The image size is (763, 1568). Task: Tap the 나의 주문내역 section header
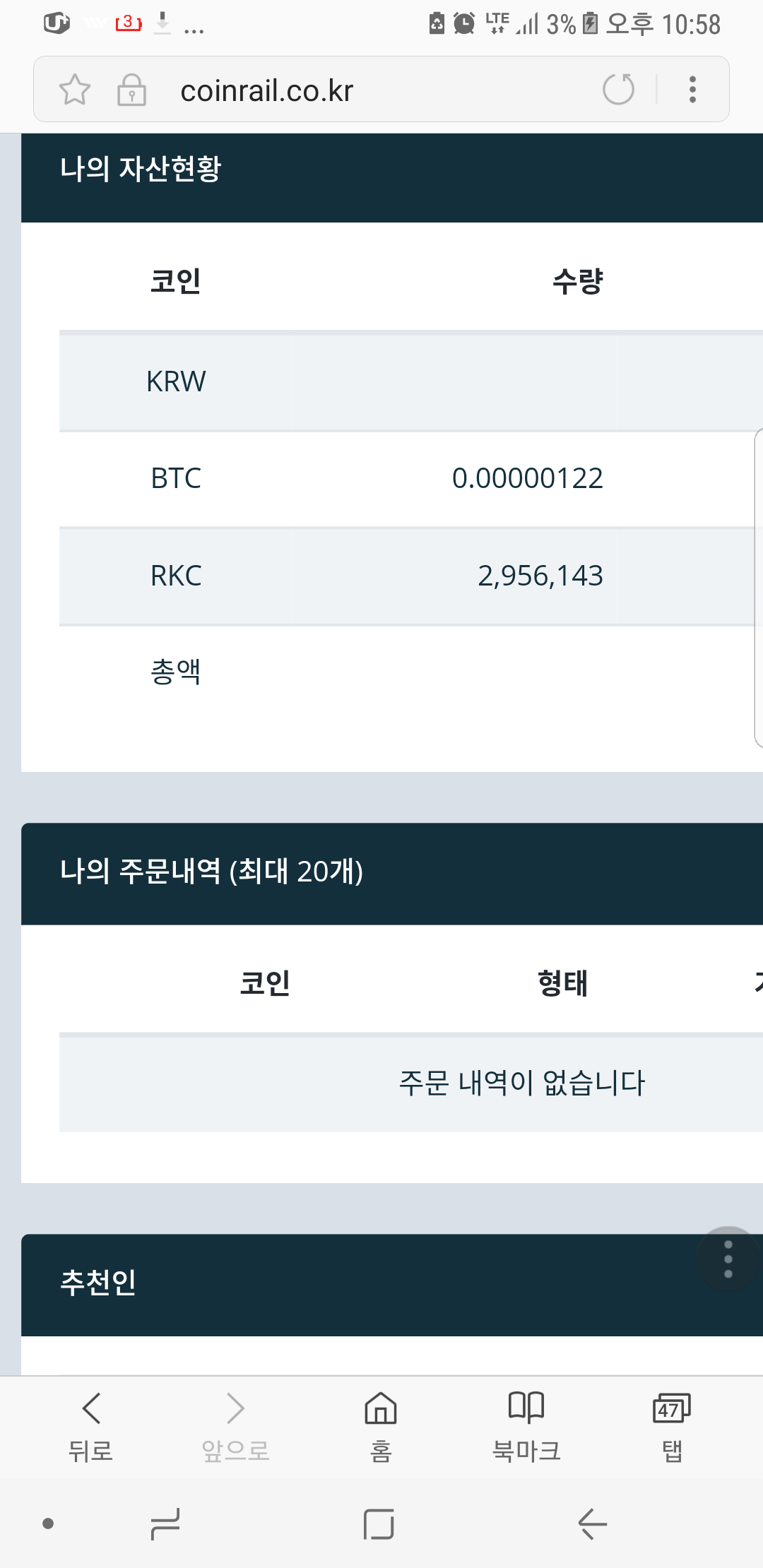(x=212, y=872)
